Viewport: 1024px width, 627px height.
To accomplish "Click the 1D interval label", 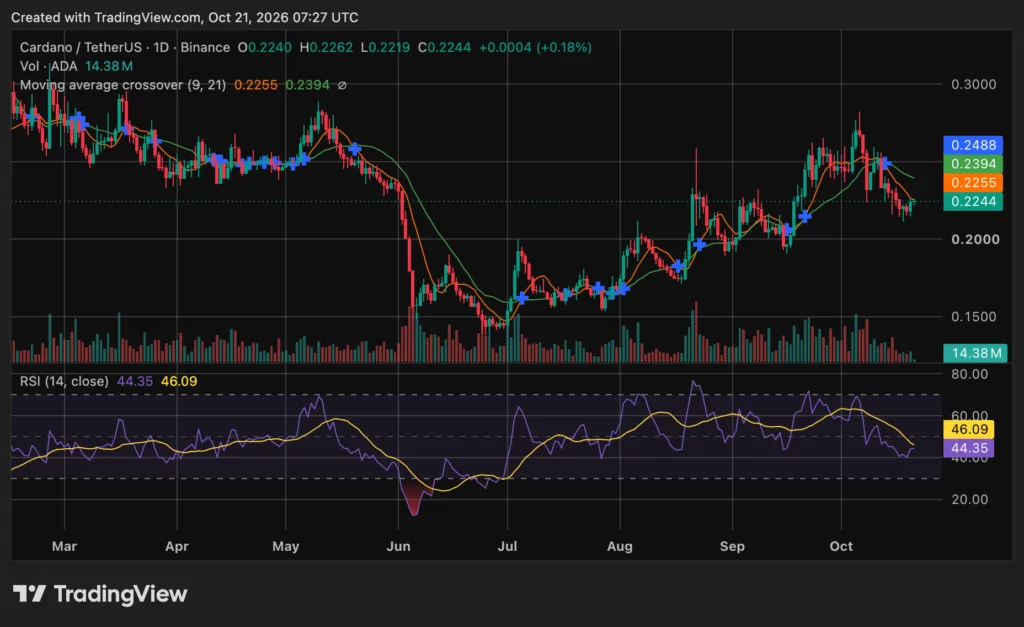I will pos(161,47).
